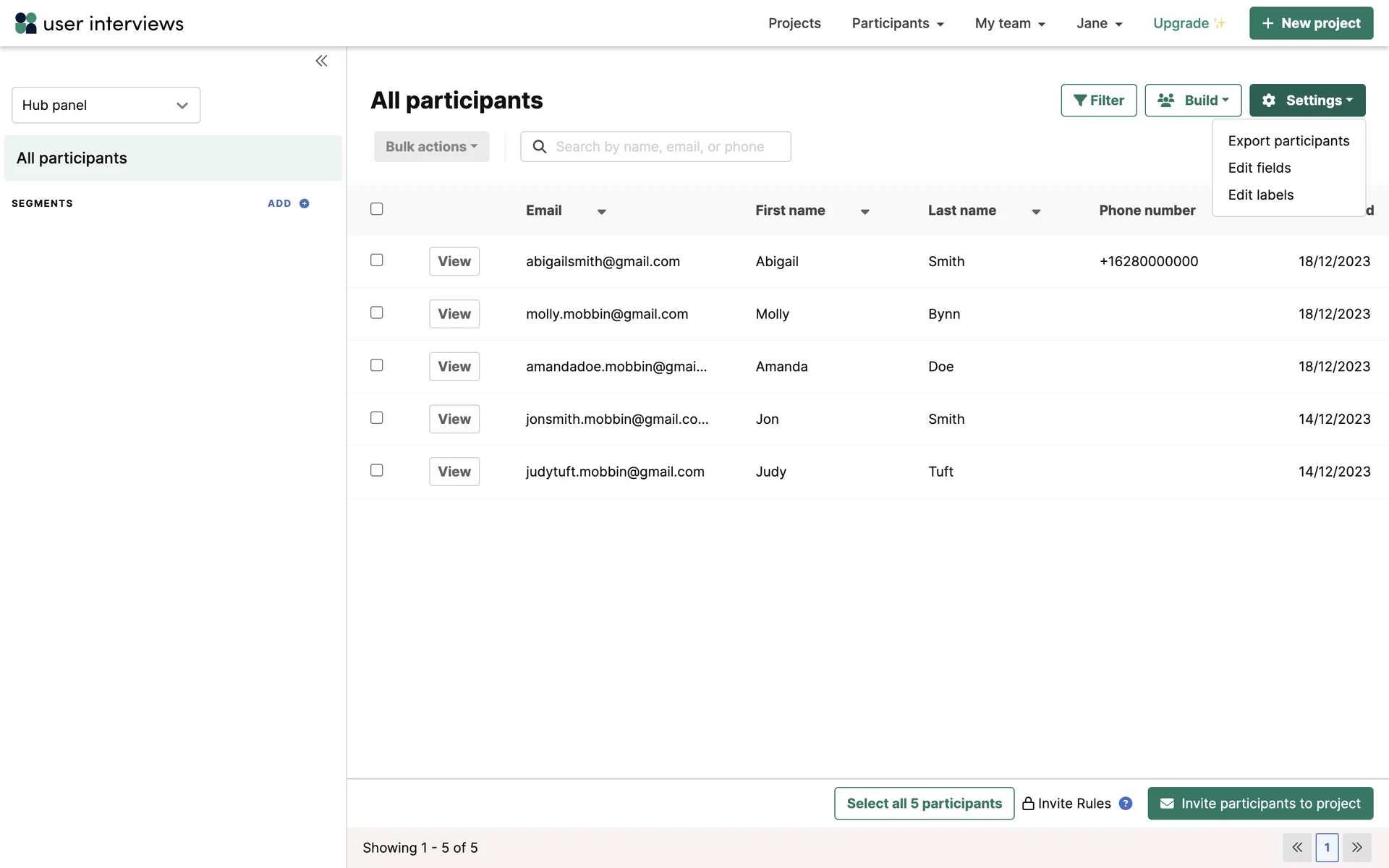Sort by Last name column arrow
This screenshot has height=868, width=1389.
[1036, 211]
